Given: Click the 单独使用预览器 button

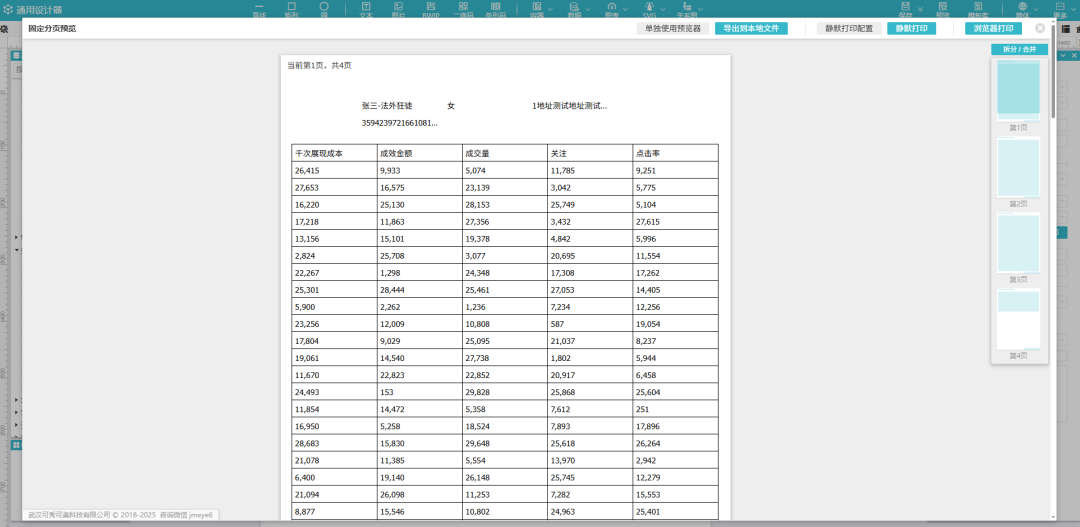Looking at the screenshot, I should [x=673, y=29].
